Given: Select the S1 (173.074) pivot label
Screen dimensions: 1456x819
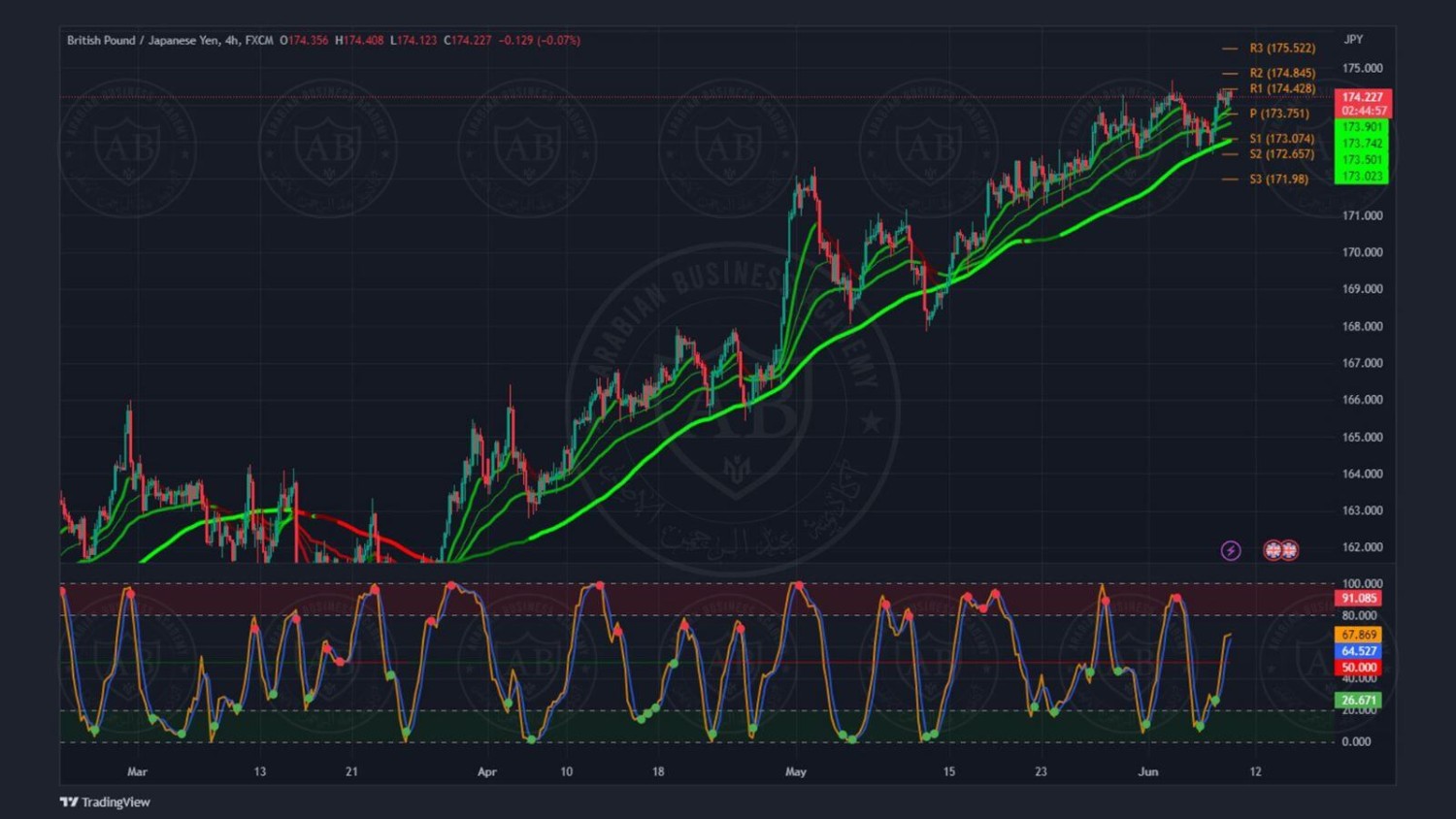Looking at the screenshot, I should [x=1282, y=139].
